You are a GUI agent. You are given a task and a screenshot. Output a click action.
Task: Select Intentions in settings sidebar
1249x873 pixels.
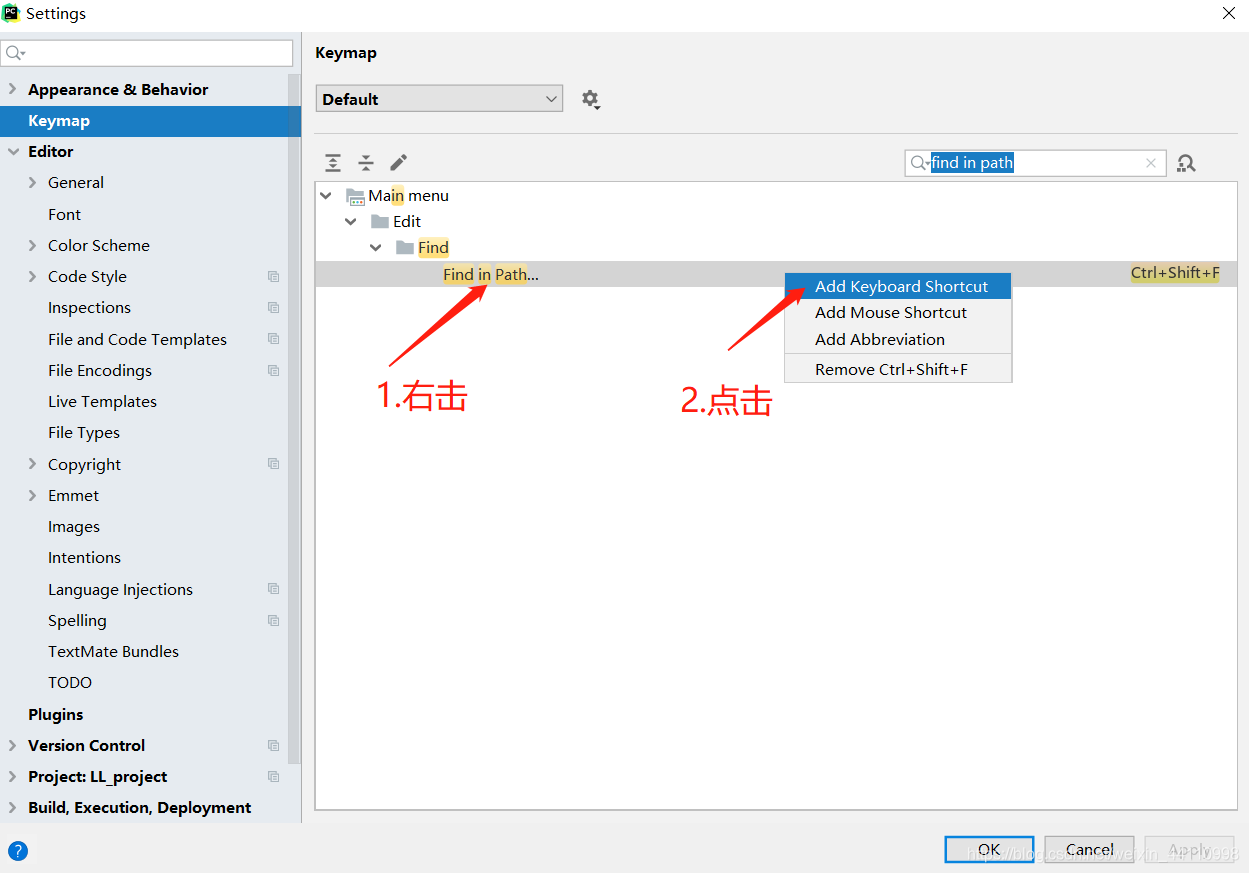pos(84,558)
